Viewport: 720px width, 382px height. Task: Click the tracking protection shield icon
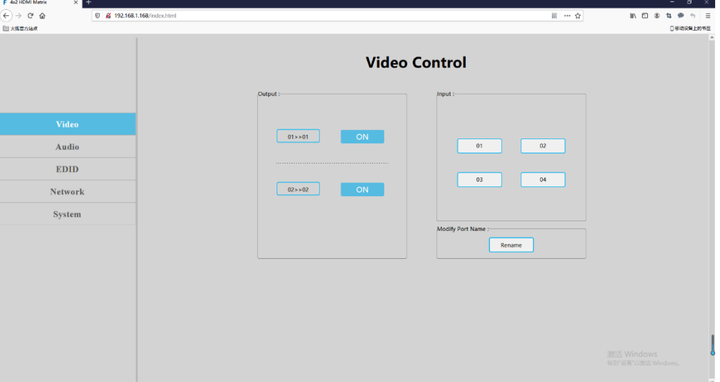pyautogui.click(x=97, y=16)
